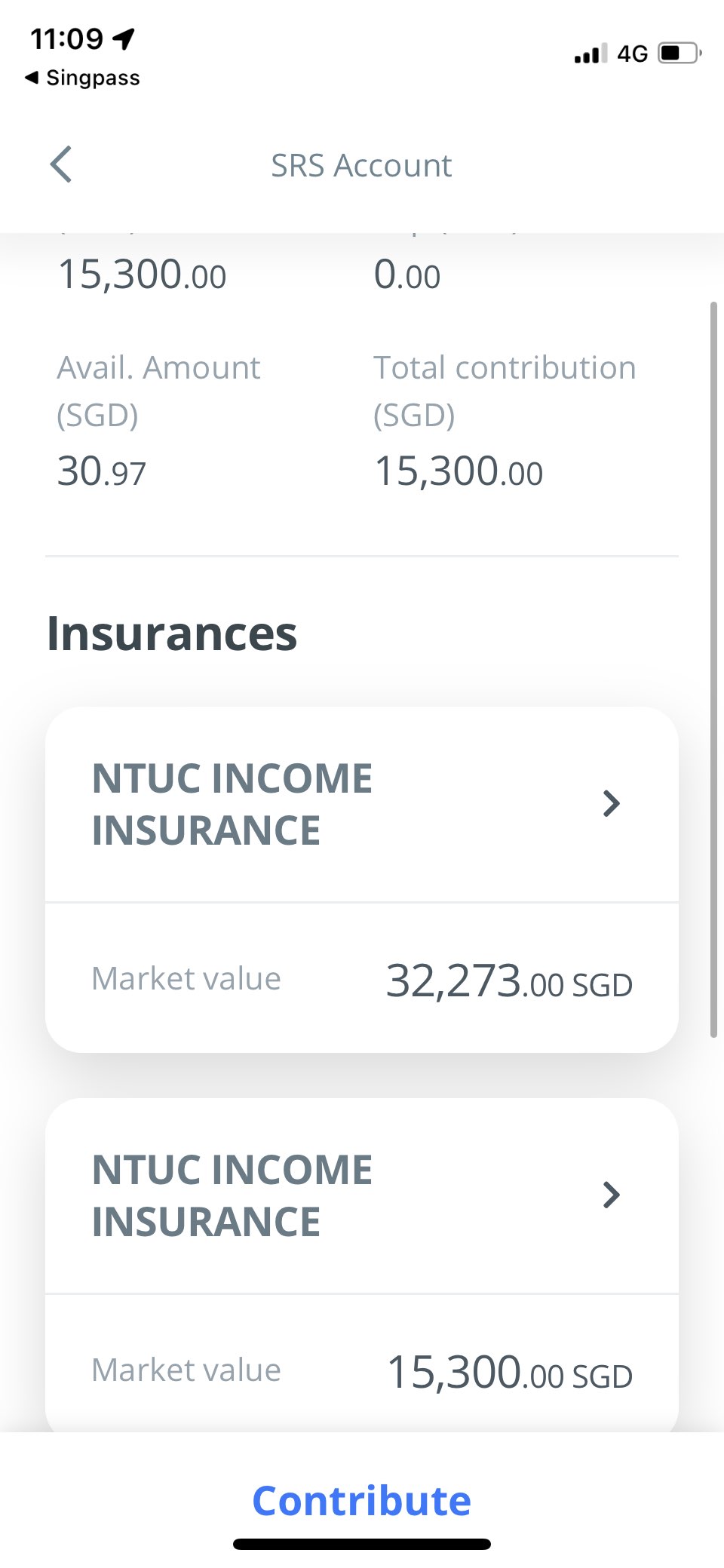
Task: Tap the home indicator bar at bottom
Action: (362, 1544)
